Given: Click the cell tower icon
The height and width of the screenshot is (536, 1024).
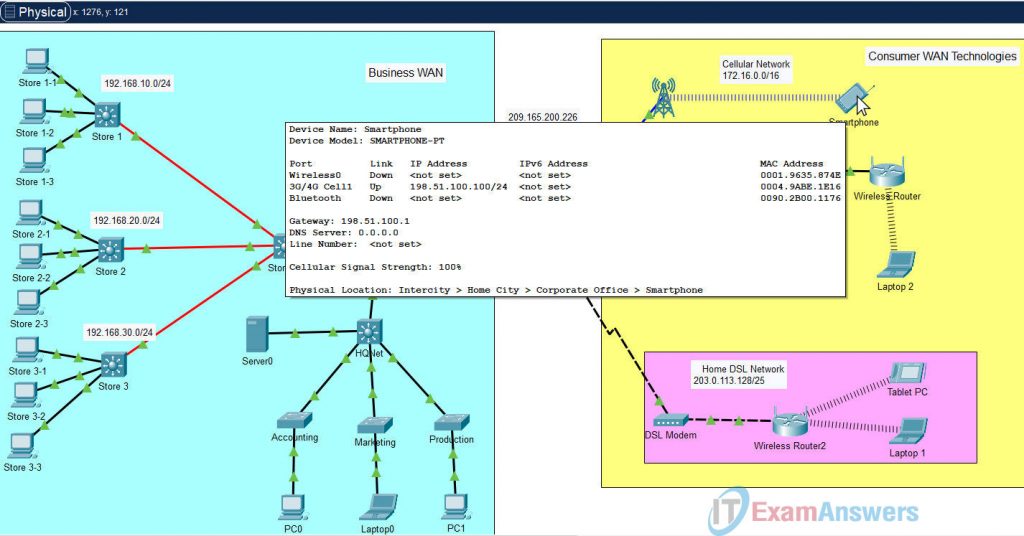Looking at the screenshot, I should coord(663,98).
